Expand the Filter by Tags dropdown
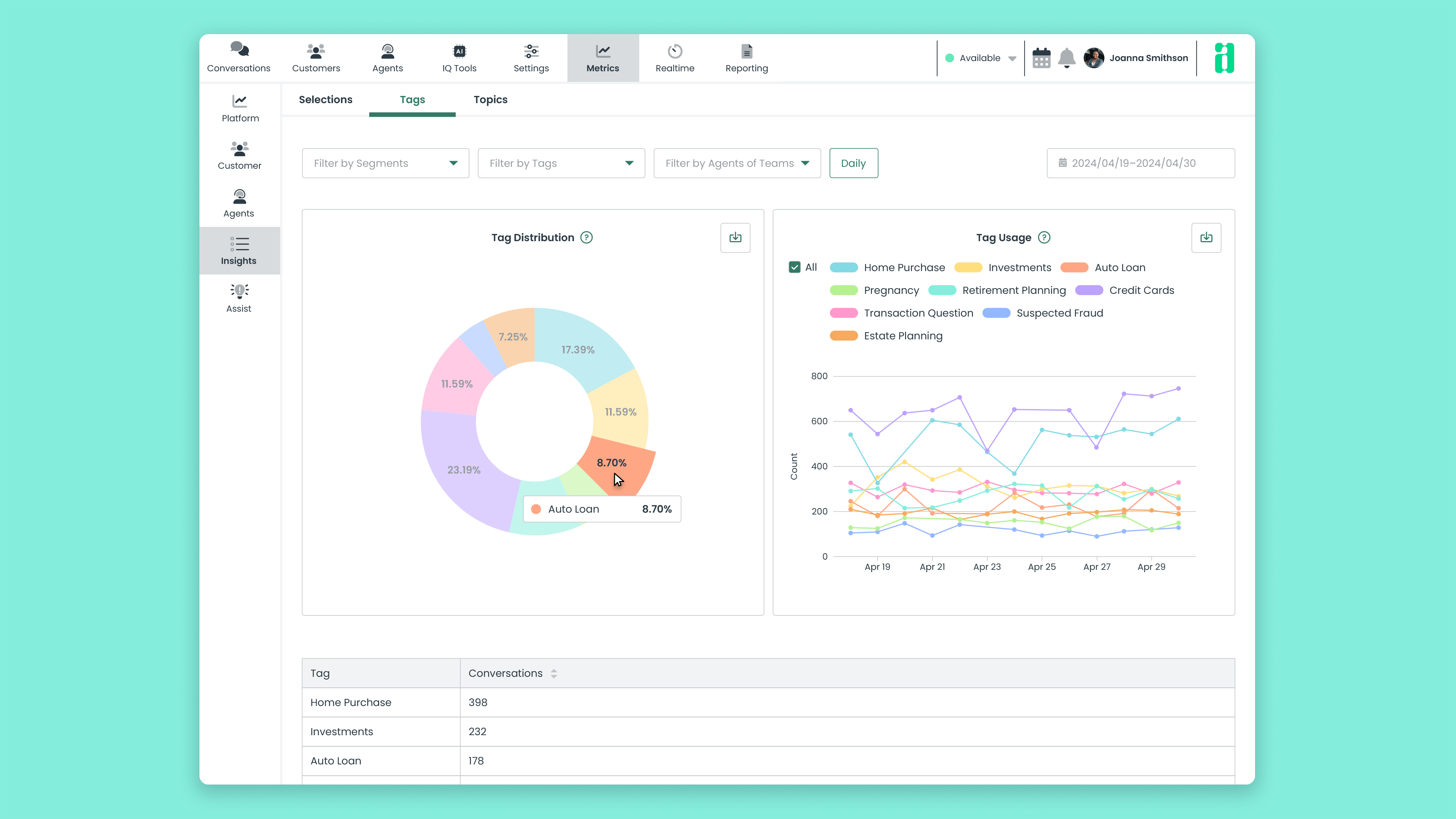The width and height of the screenshot is (1456, 819). coord(561,163)
